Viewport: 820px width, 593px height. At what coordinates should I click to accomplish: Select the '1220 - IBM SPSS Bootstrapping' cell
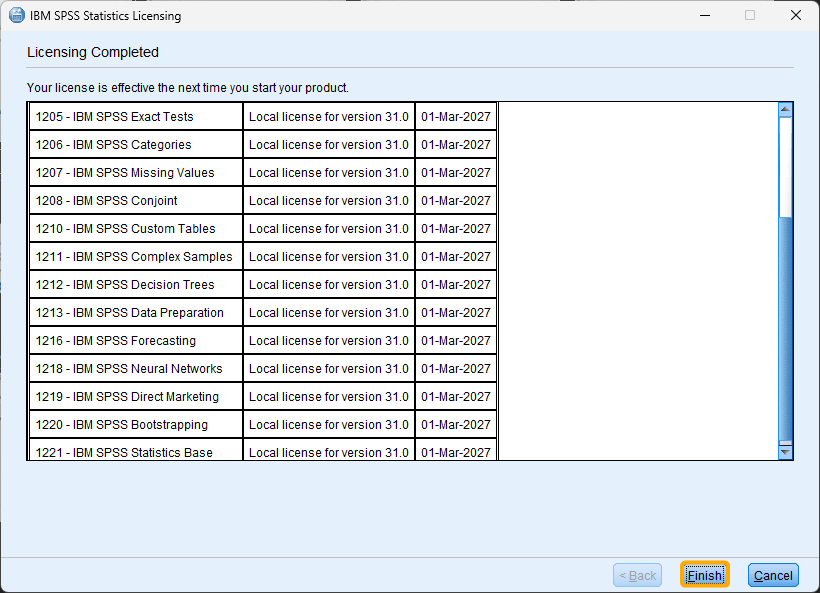click(x=136, y=424)
